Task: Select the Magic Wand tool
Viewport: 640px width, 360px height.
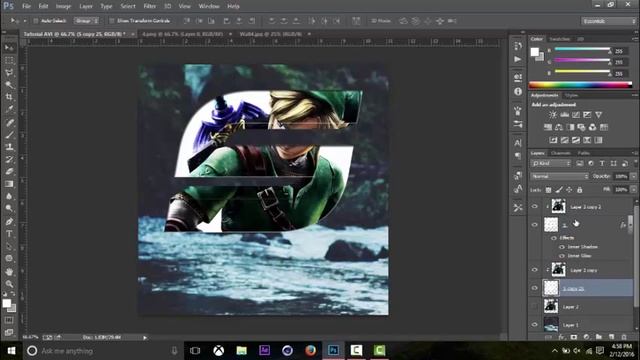Action: coord(9,85)
